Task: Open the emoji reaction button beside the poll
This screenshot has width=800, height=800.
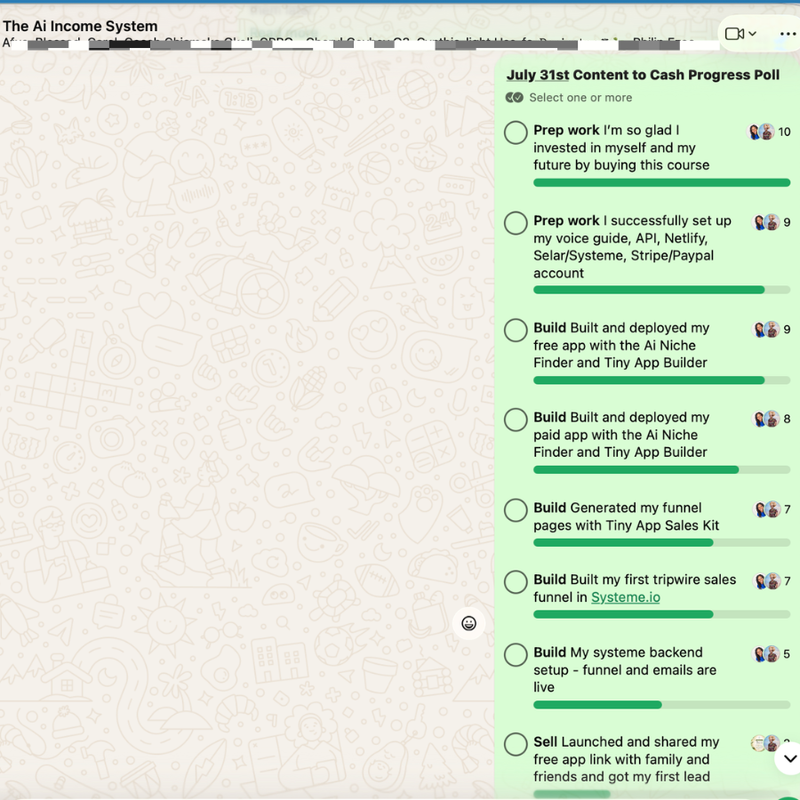Action: tap(468, 623)
